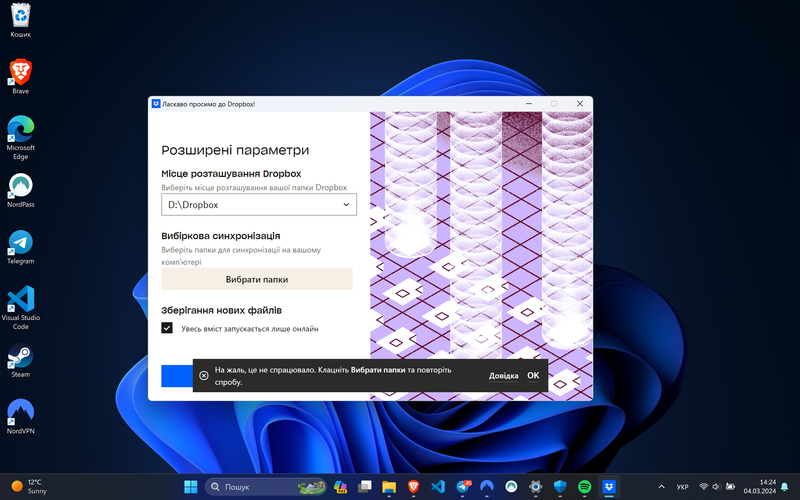
Task: Open the Довідка help link
Action: click(x=504, y=376)
